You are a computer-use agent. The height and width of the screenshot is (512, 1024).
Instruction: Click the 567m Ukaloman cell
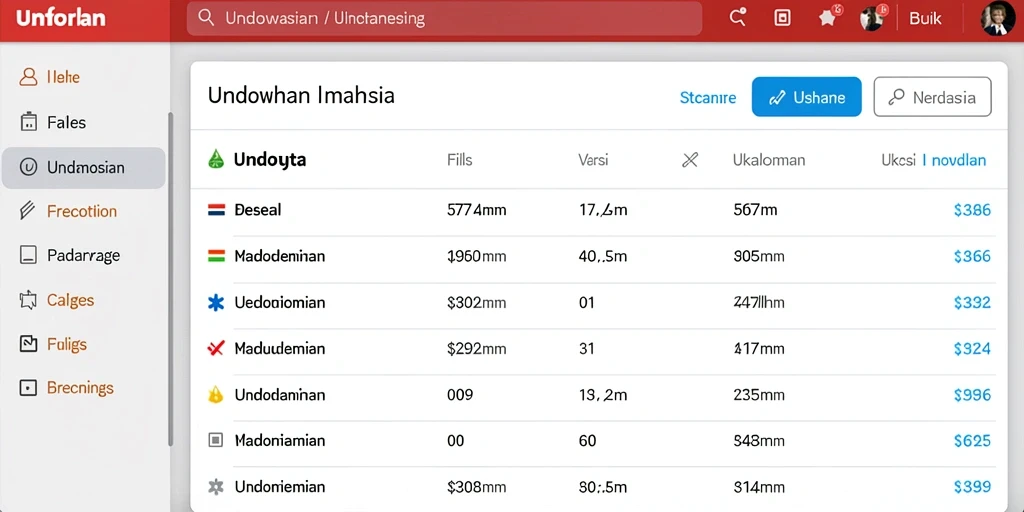click(x=756, y=210)
